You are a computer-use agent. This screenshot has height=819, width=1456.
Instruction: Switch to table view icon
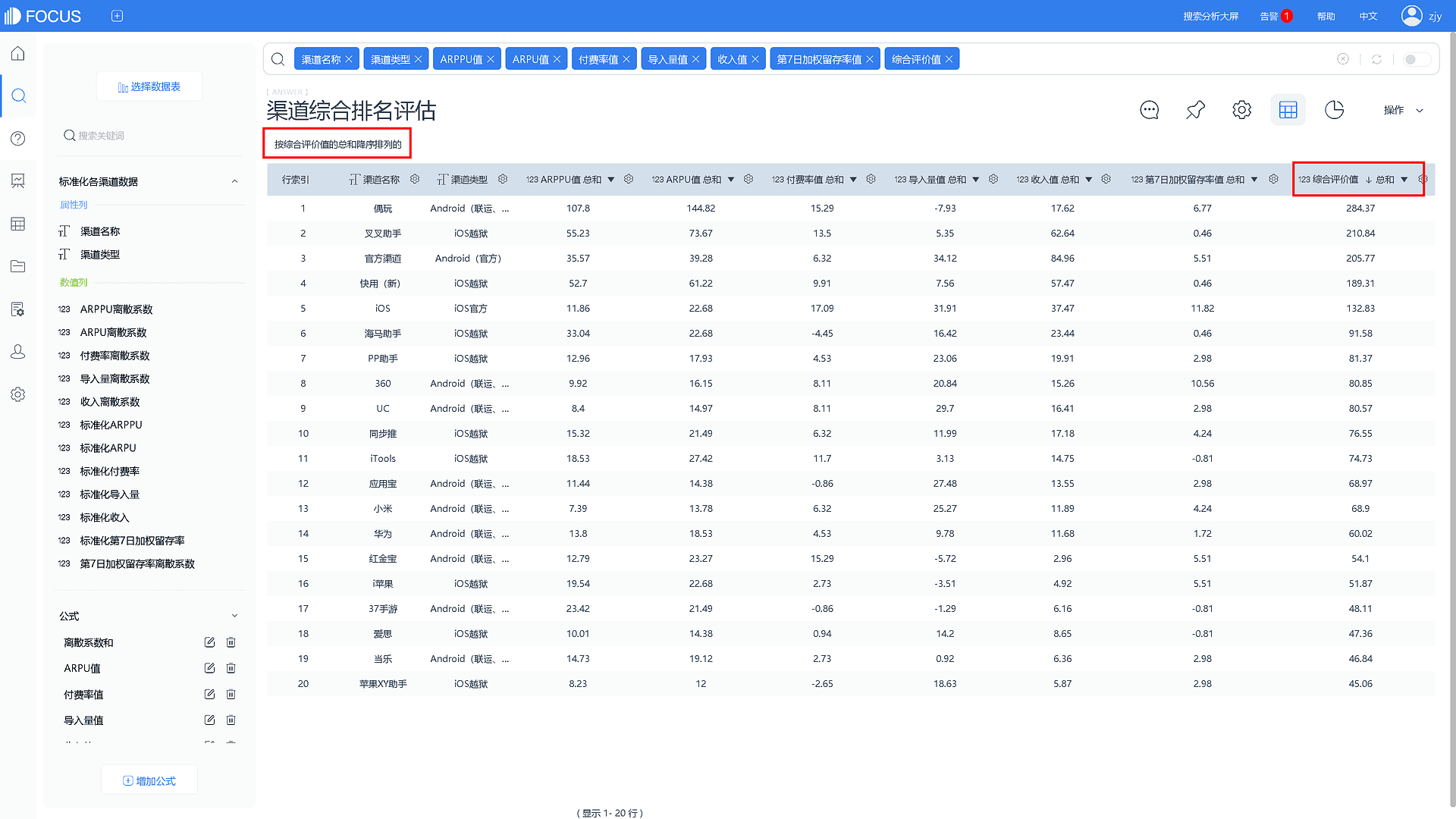1288,110
